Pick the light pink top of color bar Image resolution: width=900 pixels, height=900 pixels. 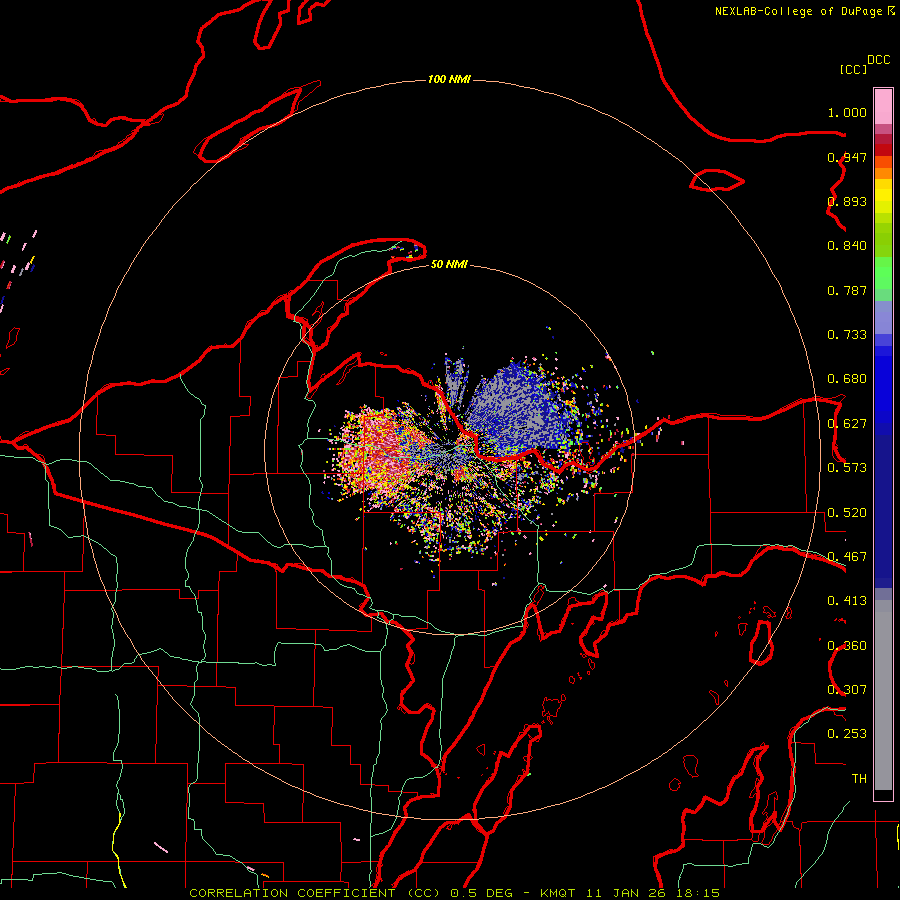point(883,107)
